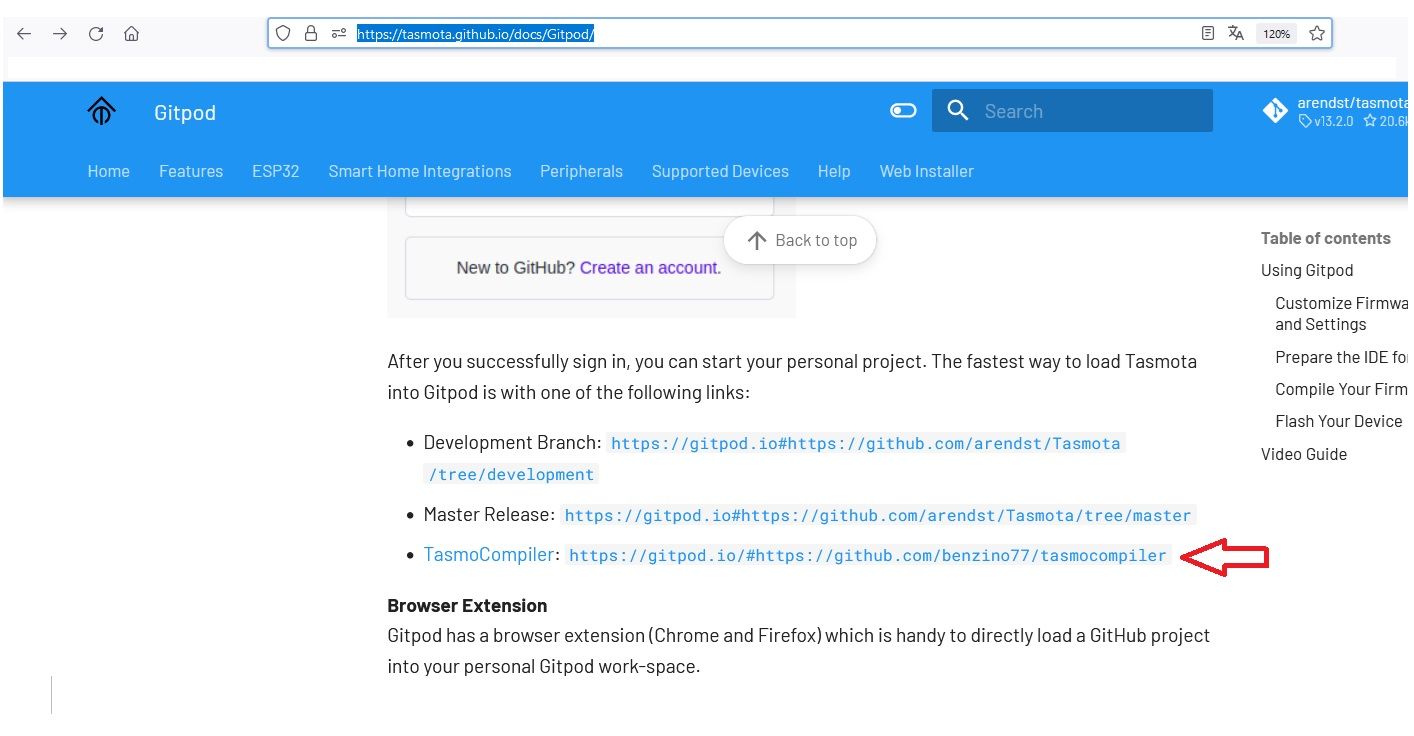Open the ESP32 tab

[x=276, y=171]
